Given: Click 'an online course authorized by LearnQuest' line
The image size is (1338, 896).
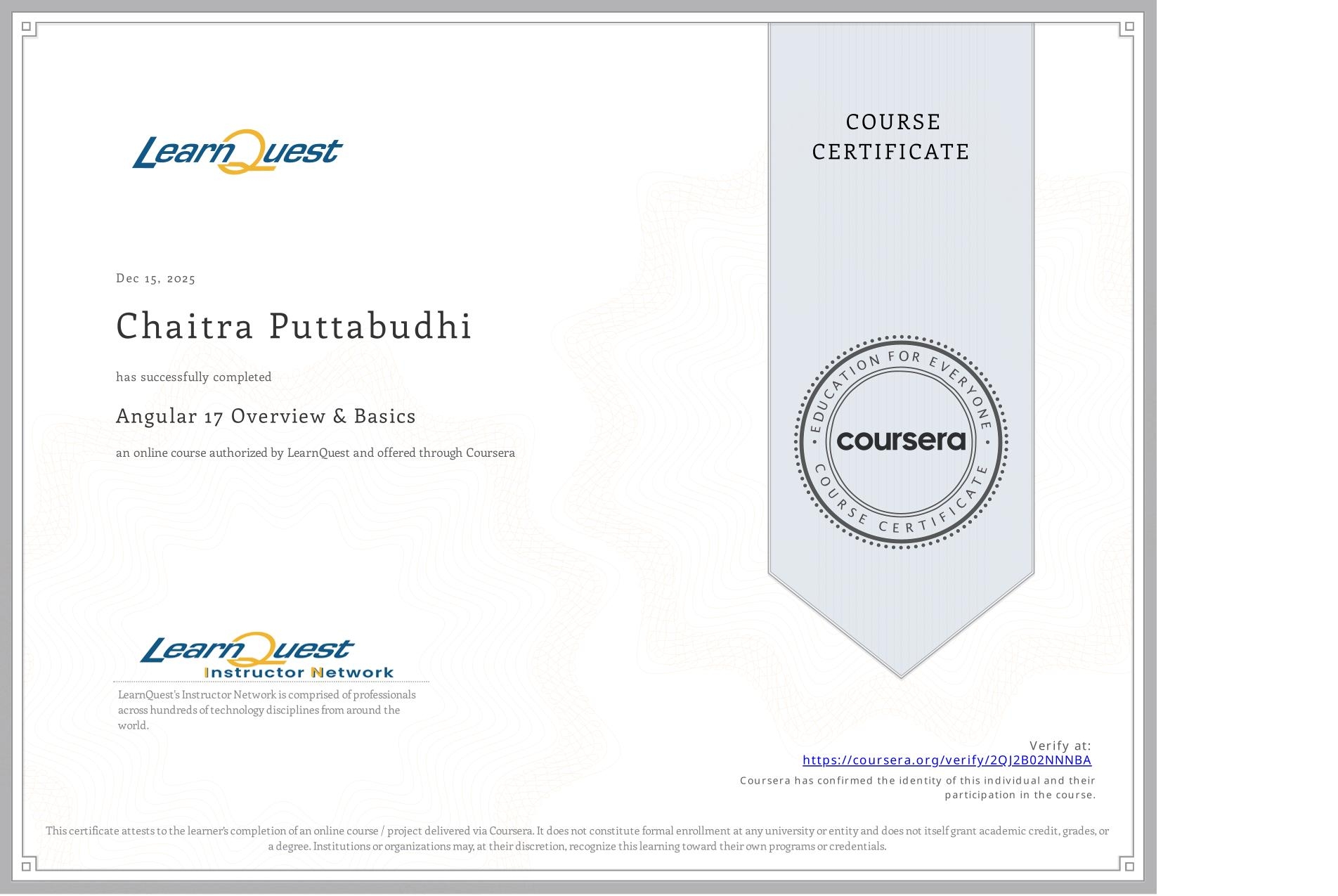Looking at the screenshot, I should pos(316,453).
